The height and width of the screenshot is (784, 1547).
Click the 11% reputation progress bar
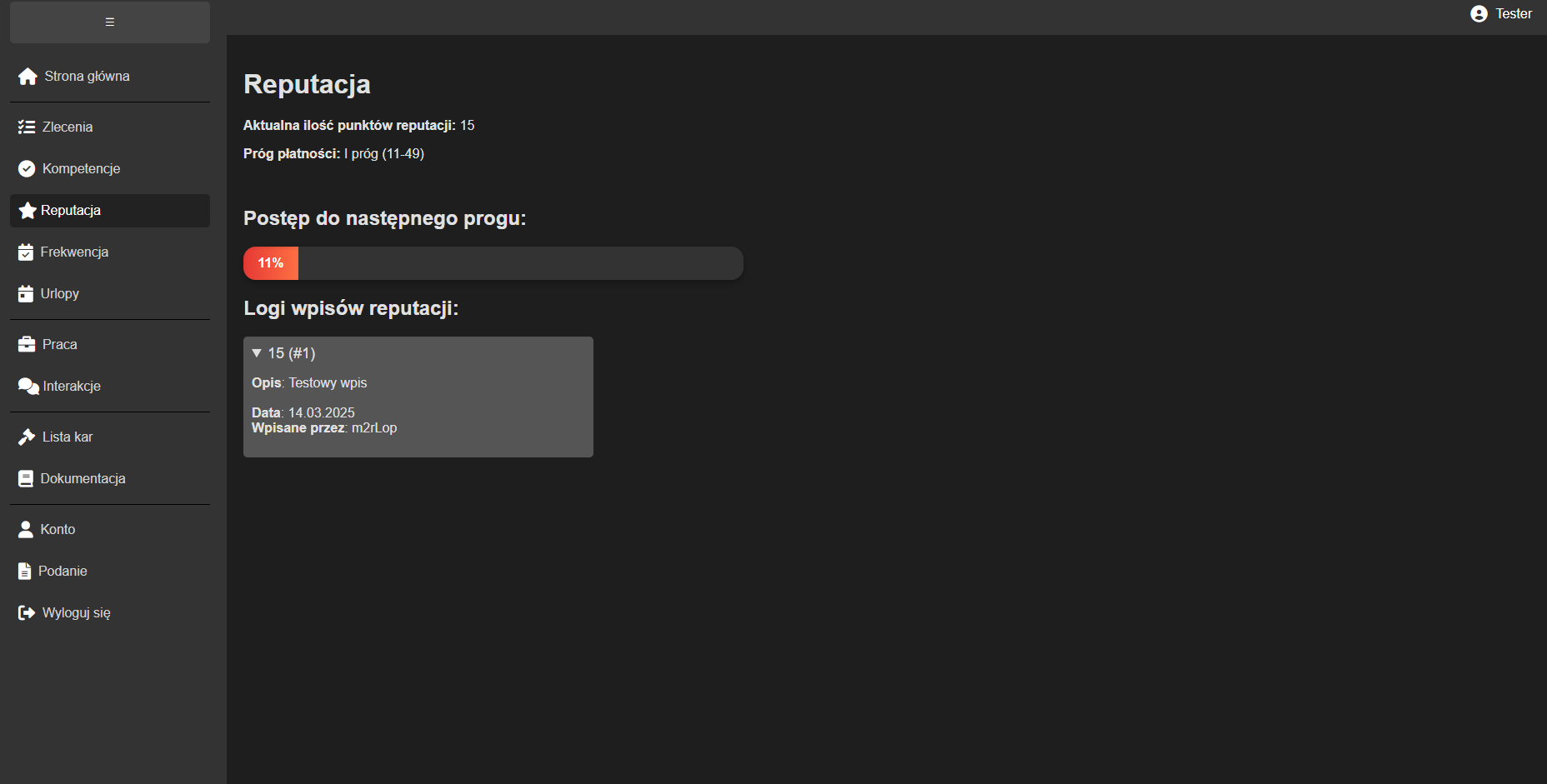(x=493, y=263)
